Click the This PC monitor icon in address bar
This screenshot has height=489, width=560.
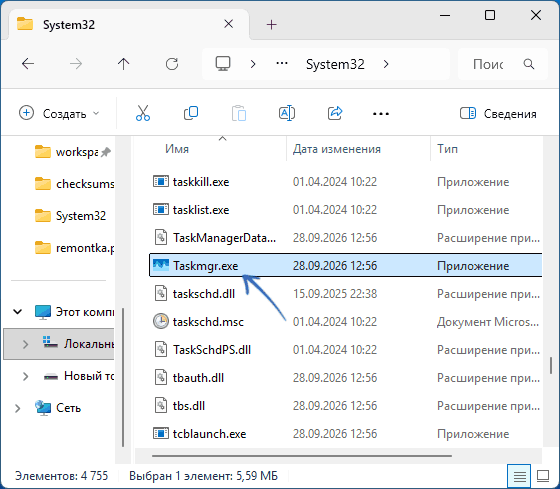click(223, 64)
